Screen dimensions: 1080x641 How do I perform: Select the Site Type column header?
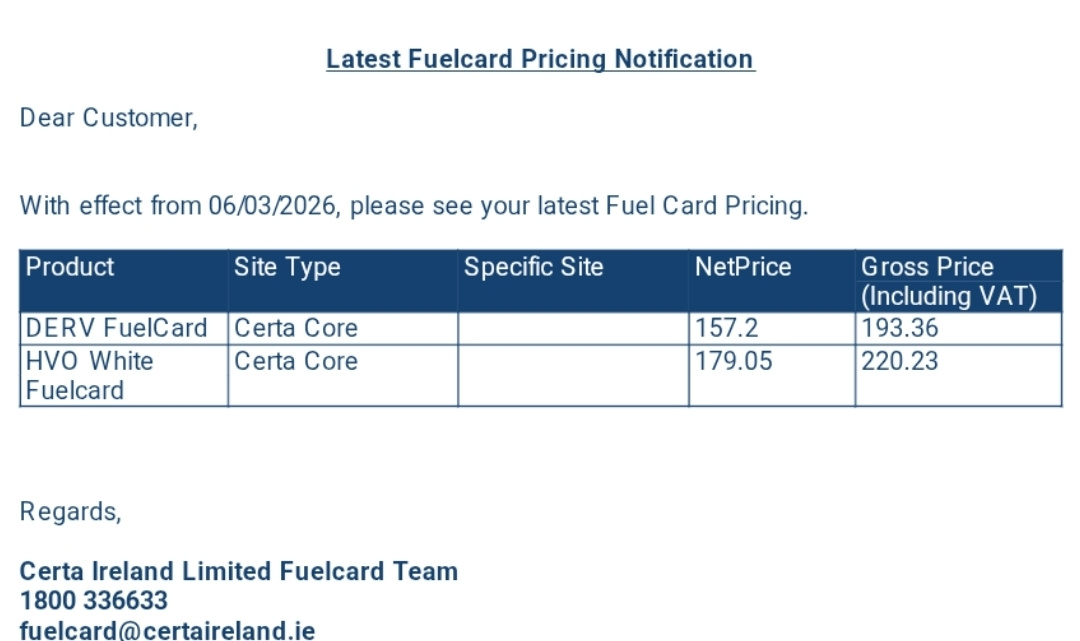click(x=343, y=281)
